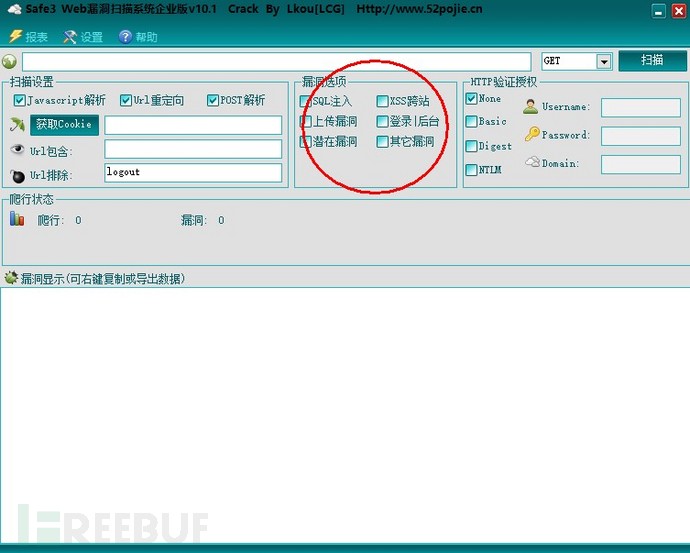
Task: Click the cookie input field
Action: pos(193,125)
